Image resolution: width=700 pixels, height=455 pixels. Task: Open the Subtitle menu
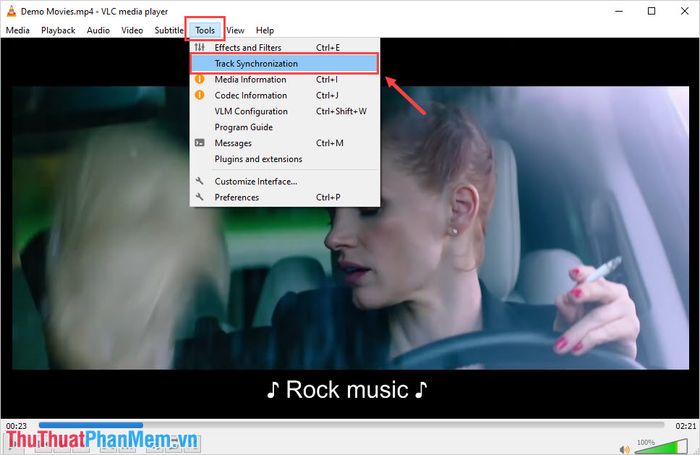click(x=169, y=30)
